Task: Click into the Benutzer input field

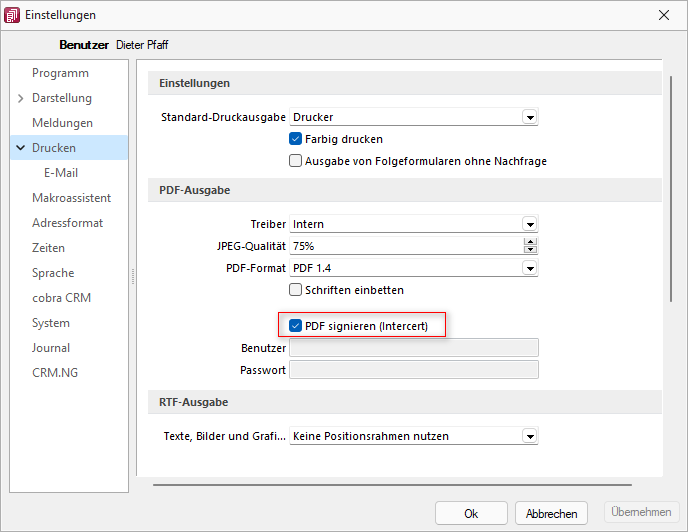Action: pos(414,348)
